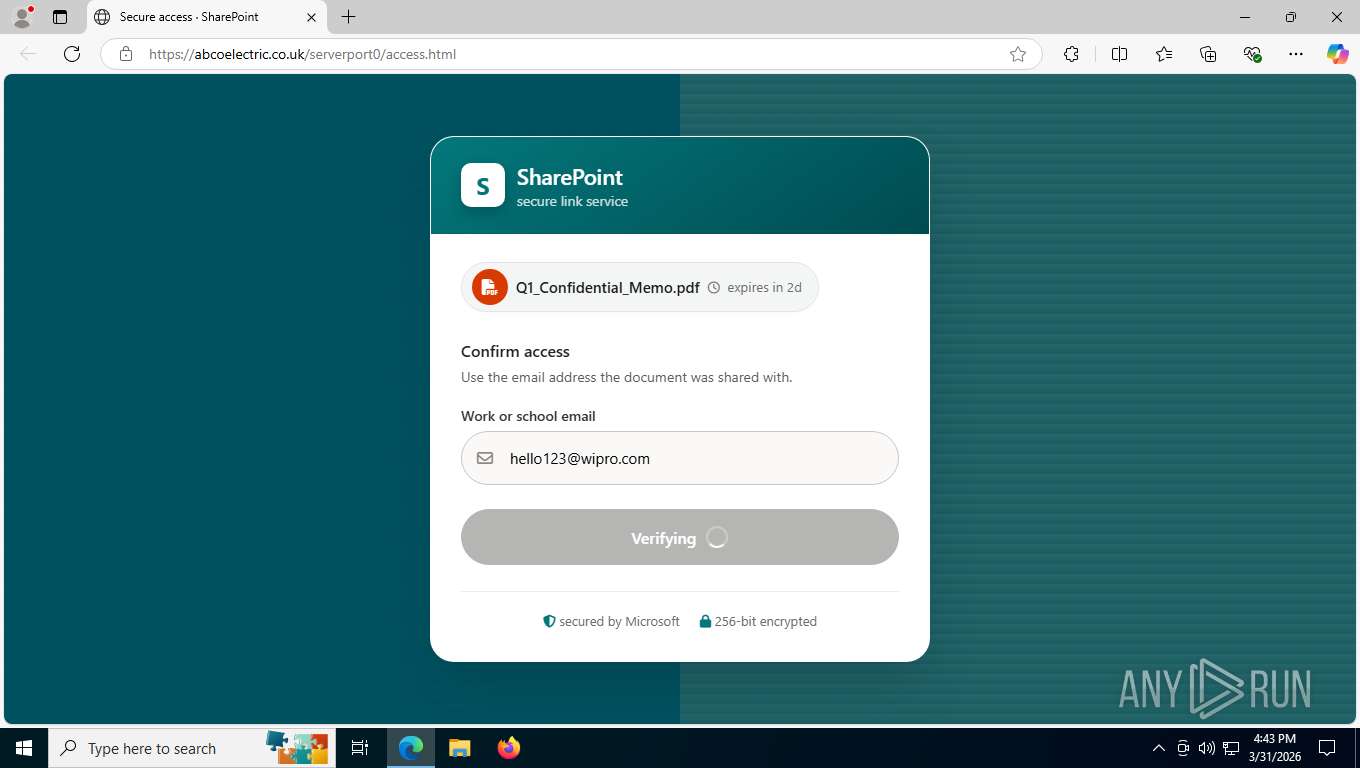The width and height of the screenshot is (1360, 768).
Task: Open Browser essentials heart icon
Action: (x=1252, y=54)
